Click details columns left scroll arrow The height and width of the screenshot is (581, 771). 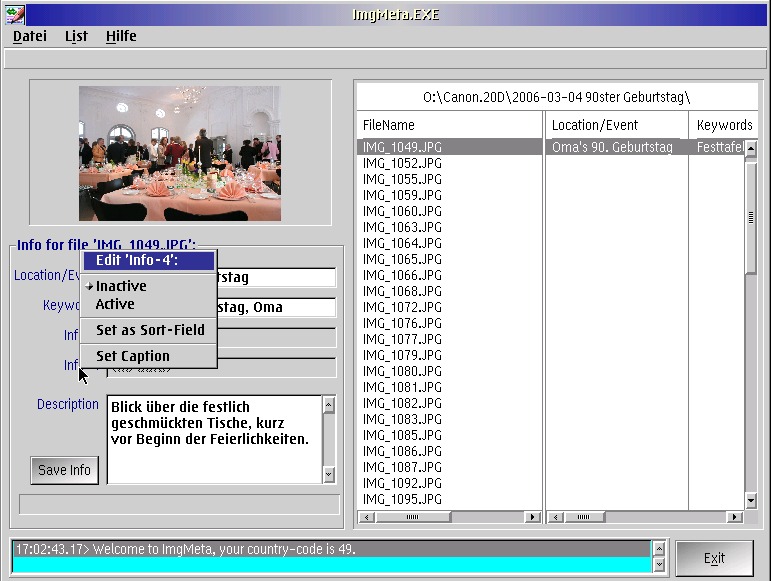(x=556, y=517)
